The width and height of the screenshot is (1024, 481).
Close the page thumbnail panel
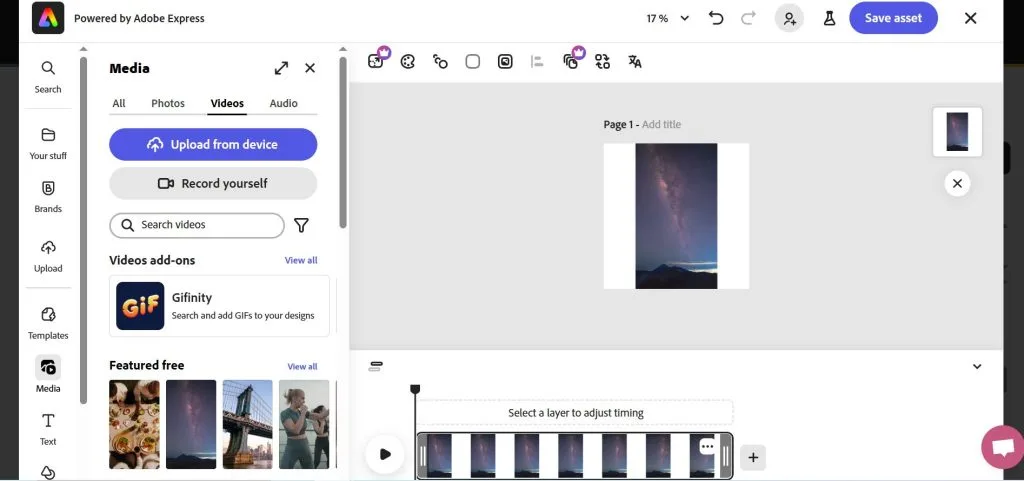[x=957, y=183]
